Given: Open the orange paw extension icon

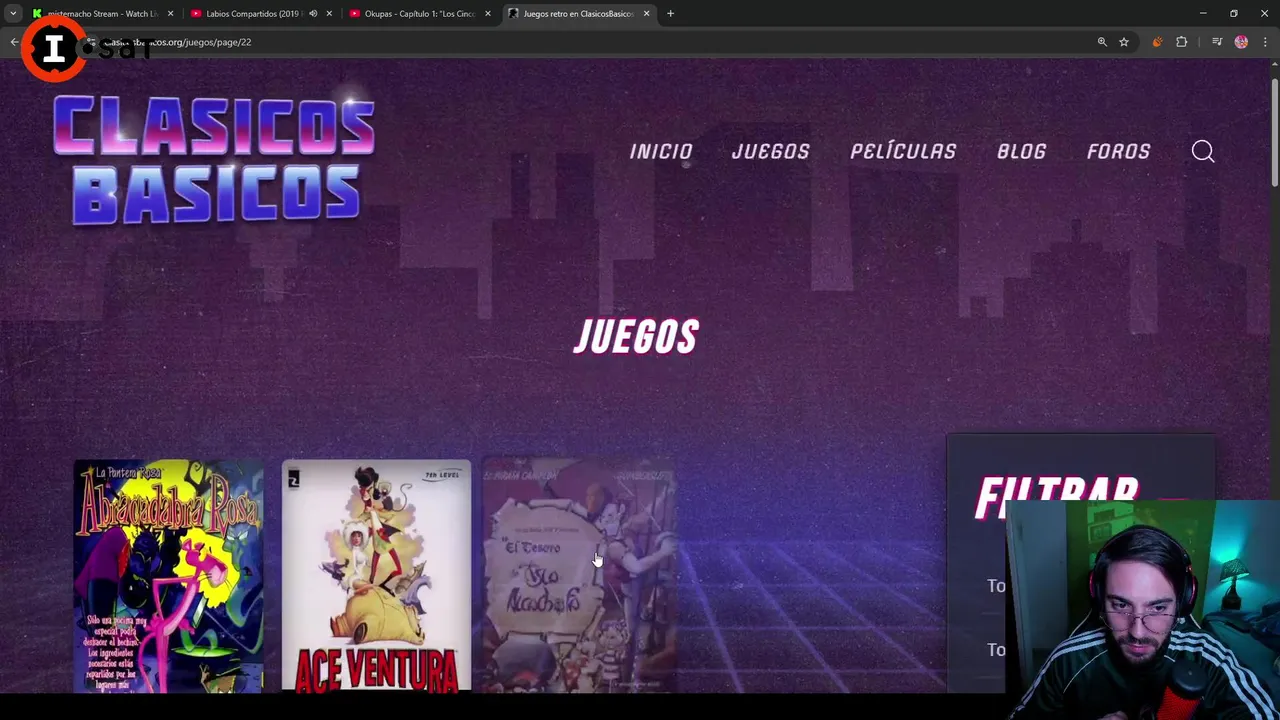Looking at the screenshot, I should pyautogui.click(x=1157, y=42).
